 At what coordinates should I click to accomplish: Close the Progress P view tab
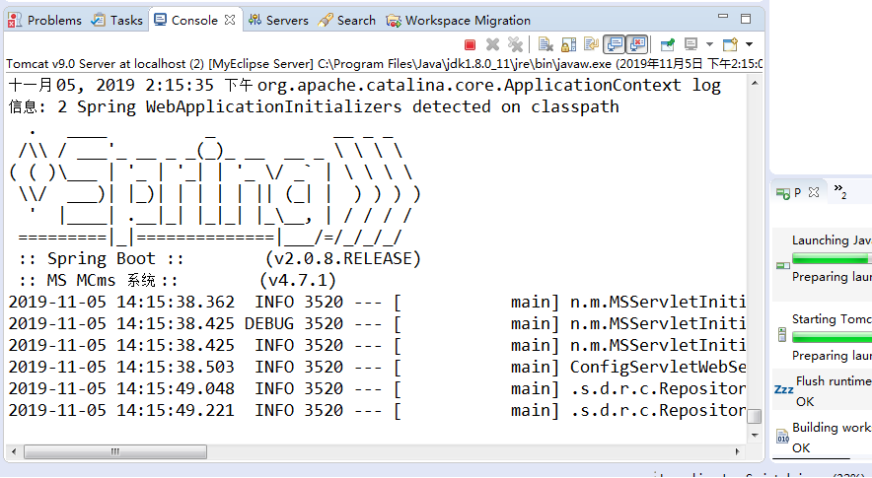[x=814, y=192]
